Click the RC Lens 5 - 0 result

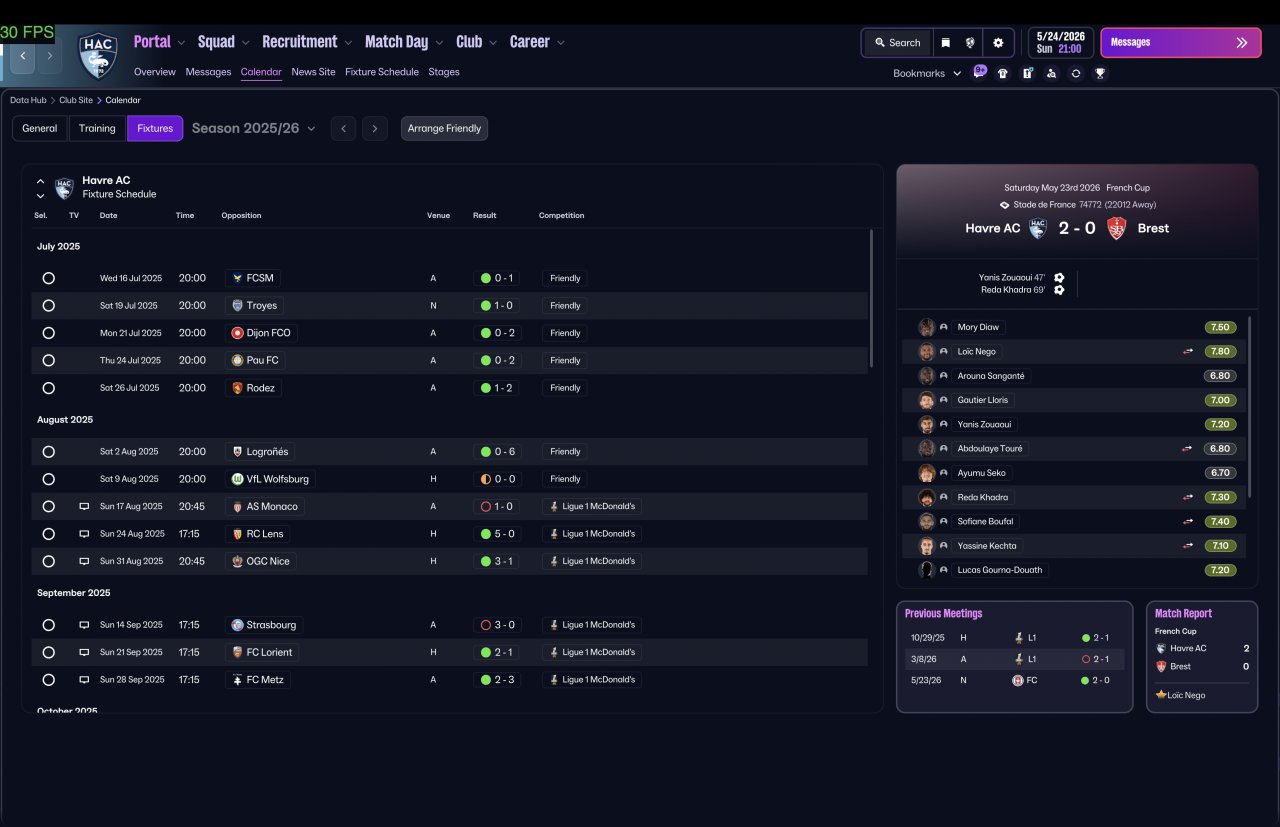497,534
